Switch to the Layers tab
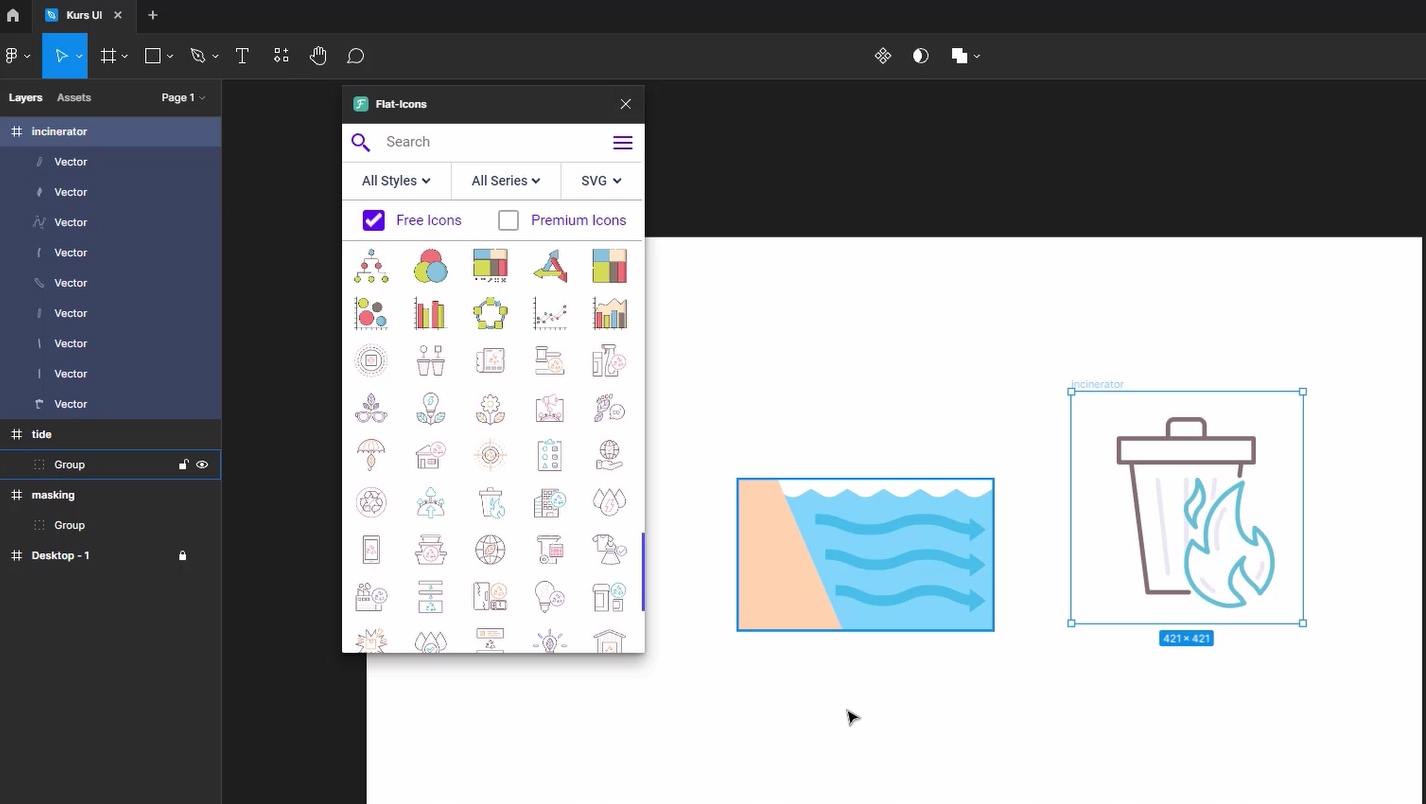 point(26,98)
